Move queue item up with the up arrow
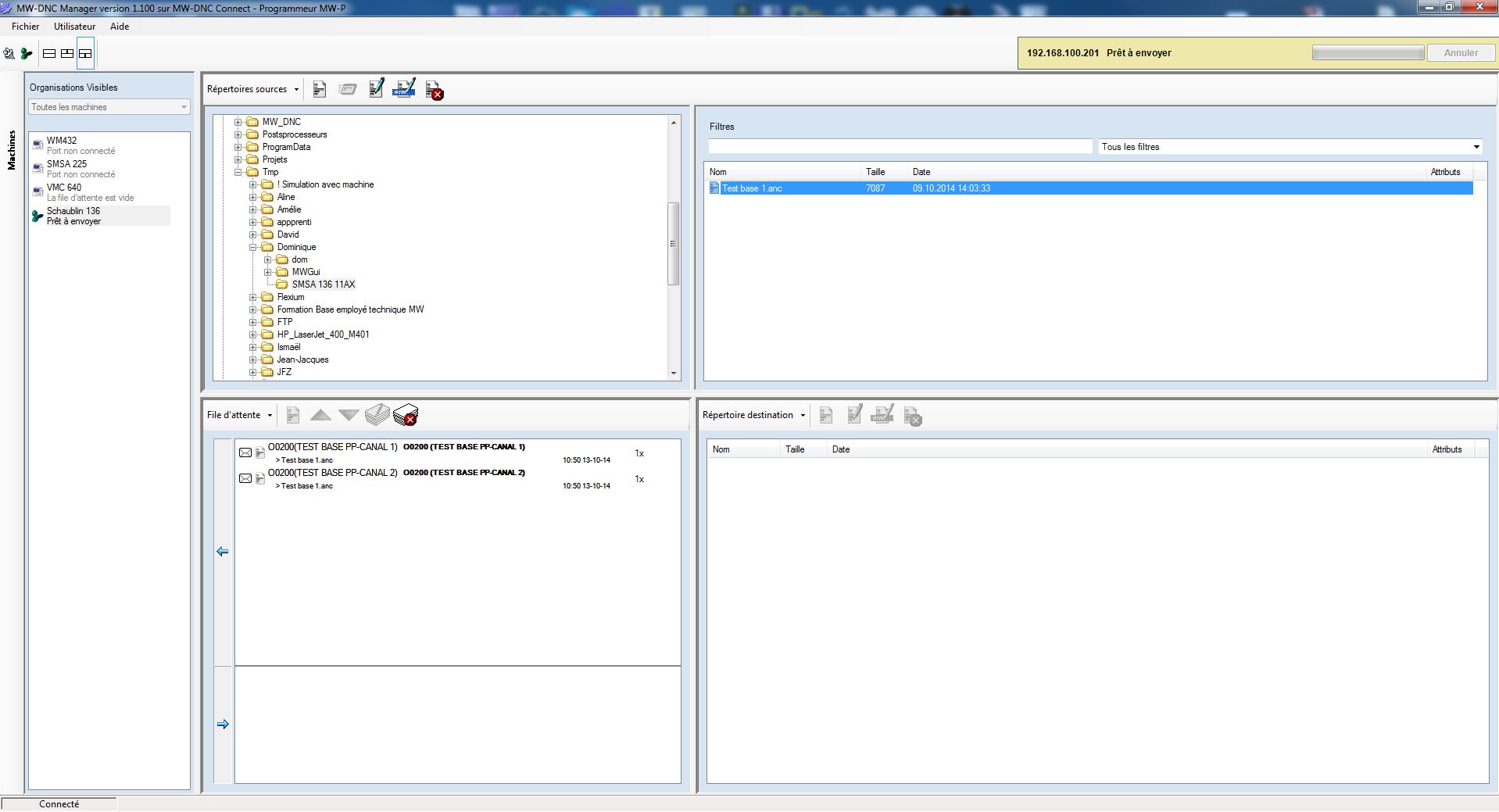This screenshot has width=1499, height=812. (320, 415)
